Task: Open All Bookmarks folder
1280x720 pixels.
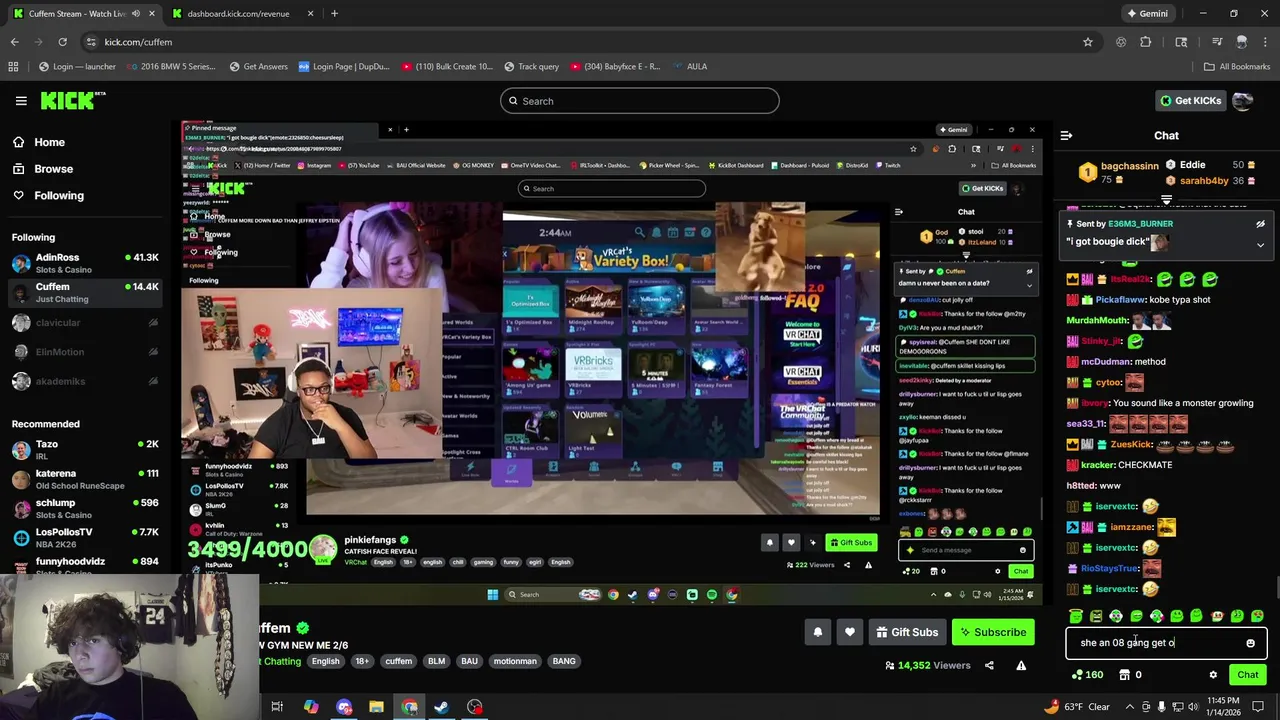Action: 1236,67
